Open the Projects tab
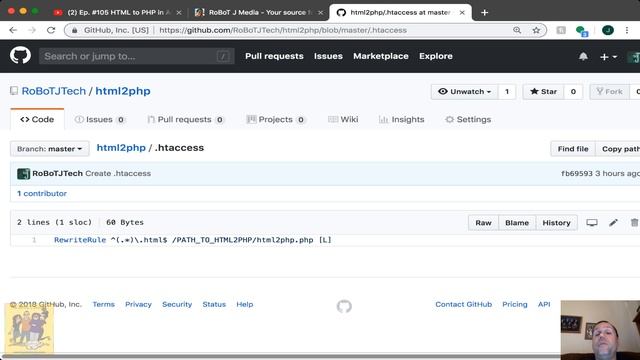 coord(276,120)
